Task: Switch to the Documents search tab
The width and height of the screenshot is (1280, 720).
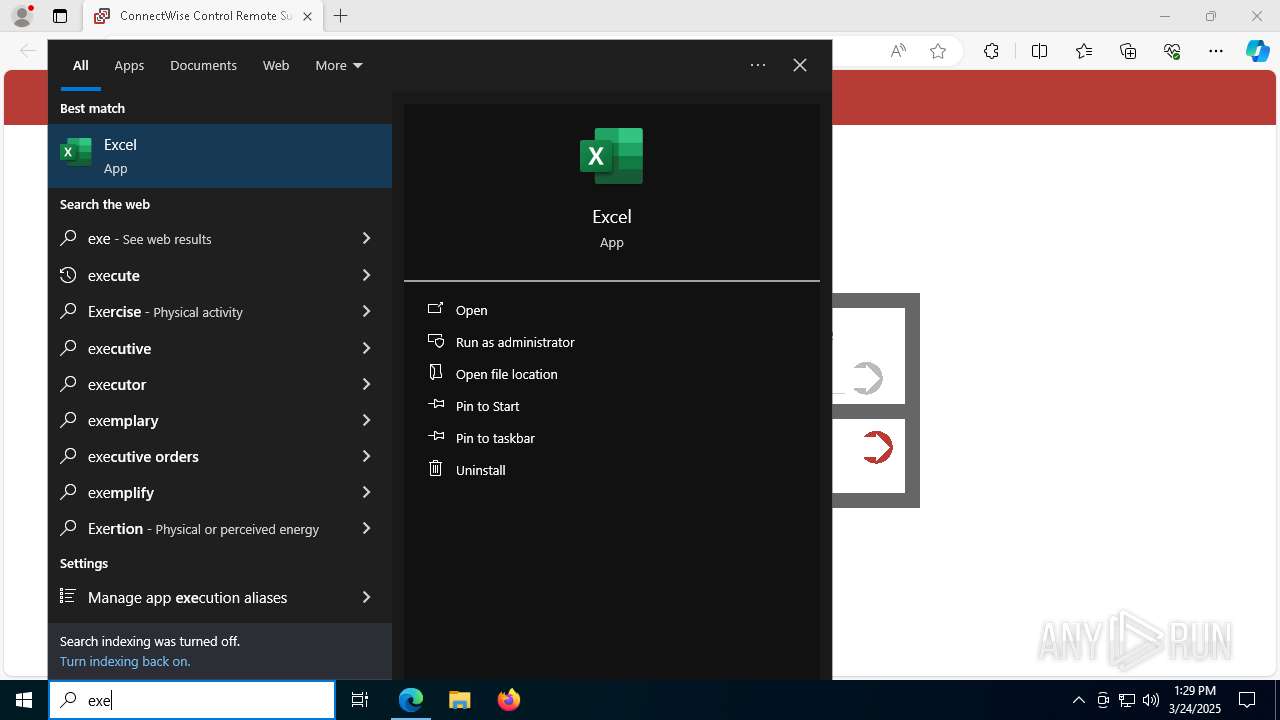Action: [203, 65]
